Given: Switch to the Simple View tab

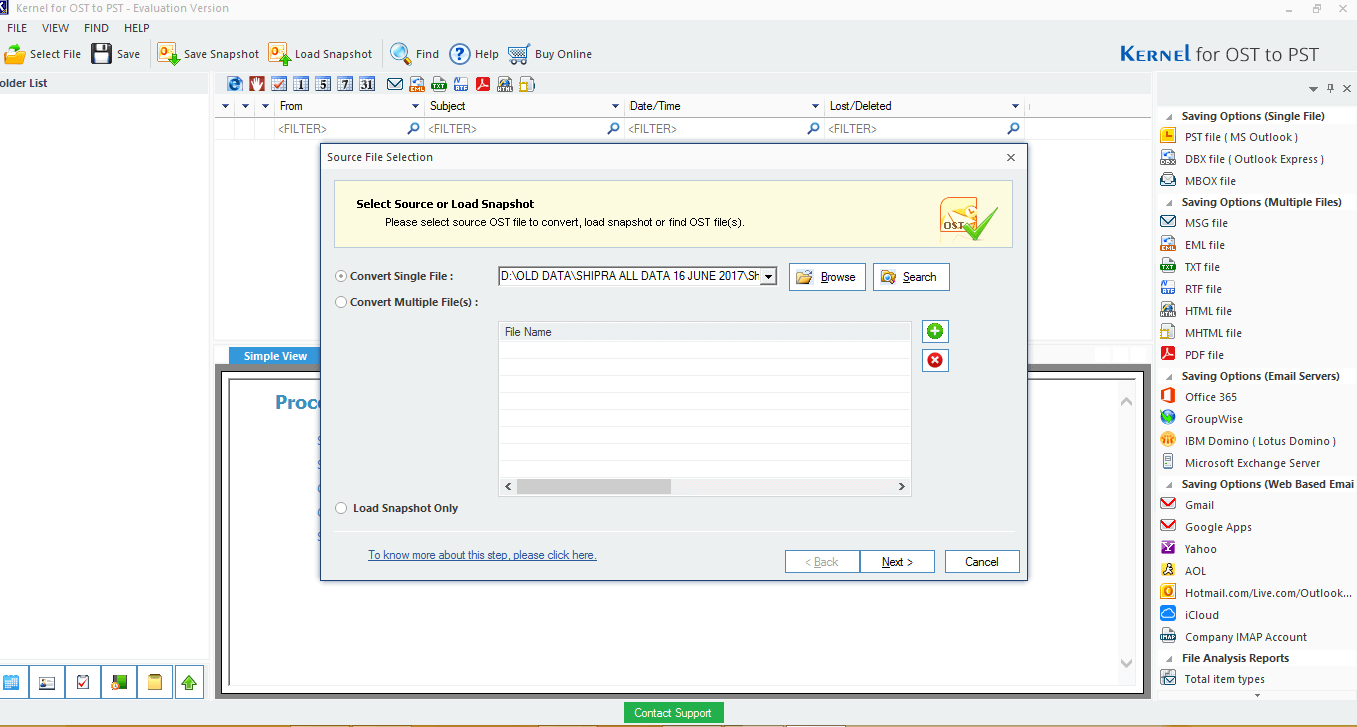Looking at the screenshot, I should 275,356.
